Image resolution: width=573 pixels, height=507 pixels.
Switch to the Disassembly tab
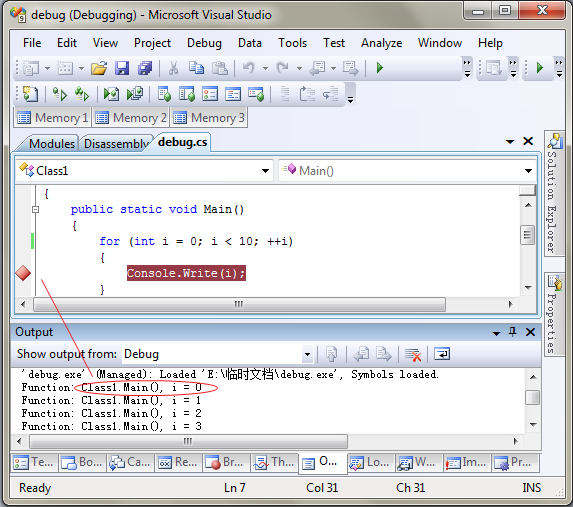(116, 143)
